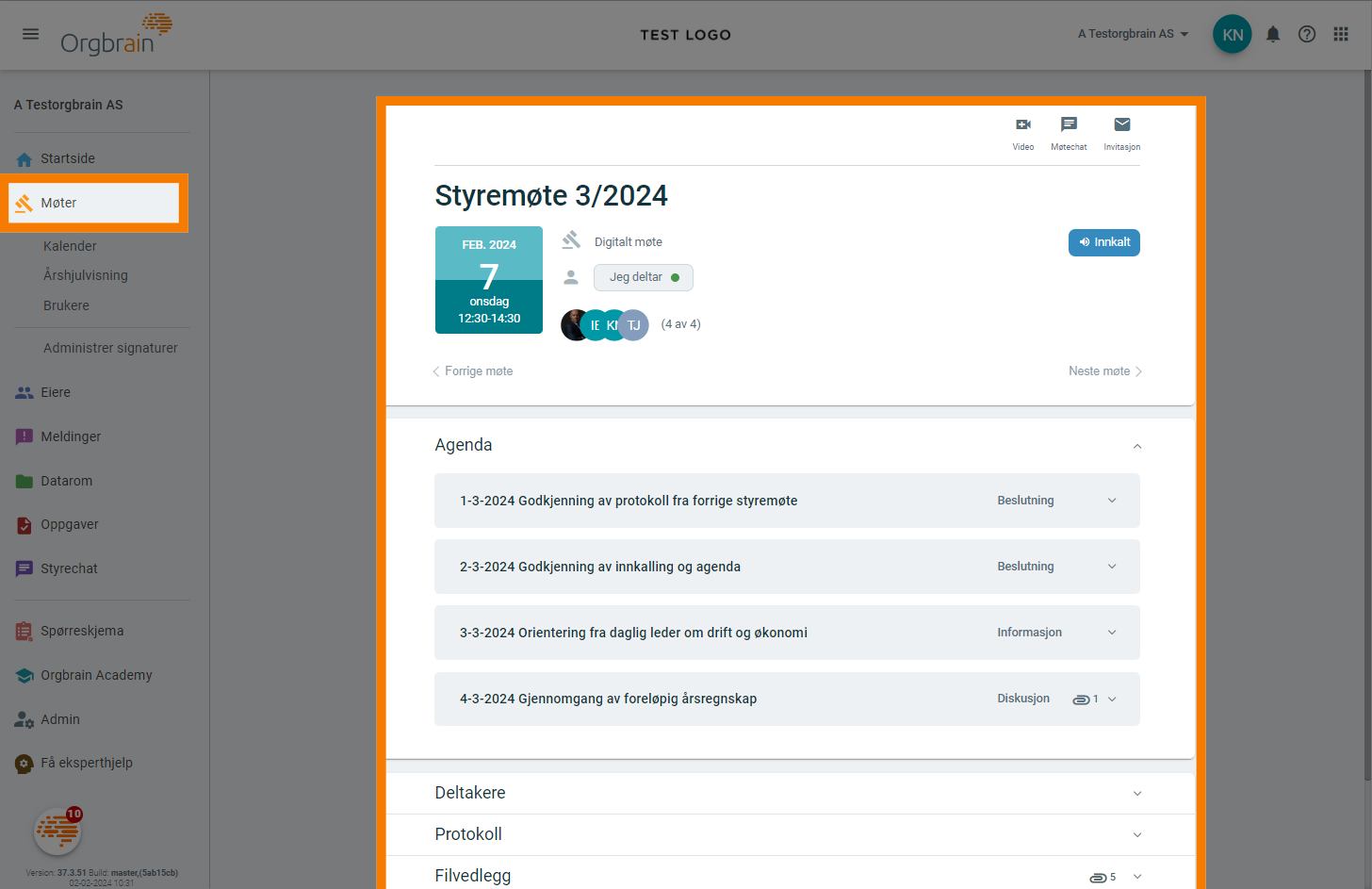
Task: Click A Testorgbrain AS sidebar heading
Action: click(x=69, y=105)
